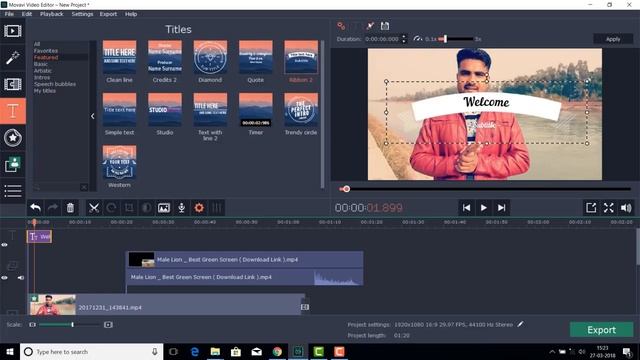Viewport: 640px width, 360px height.
Task: Open the File menu
Action: point(9,14)
